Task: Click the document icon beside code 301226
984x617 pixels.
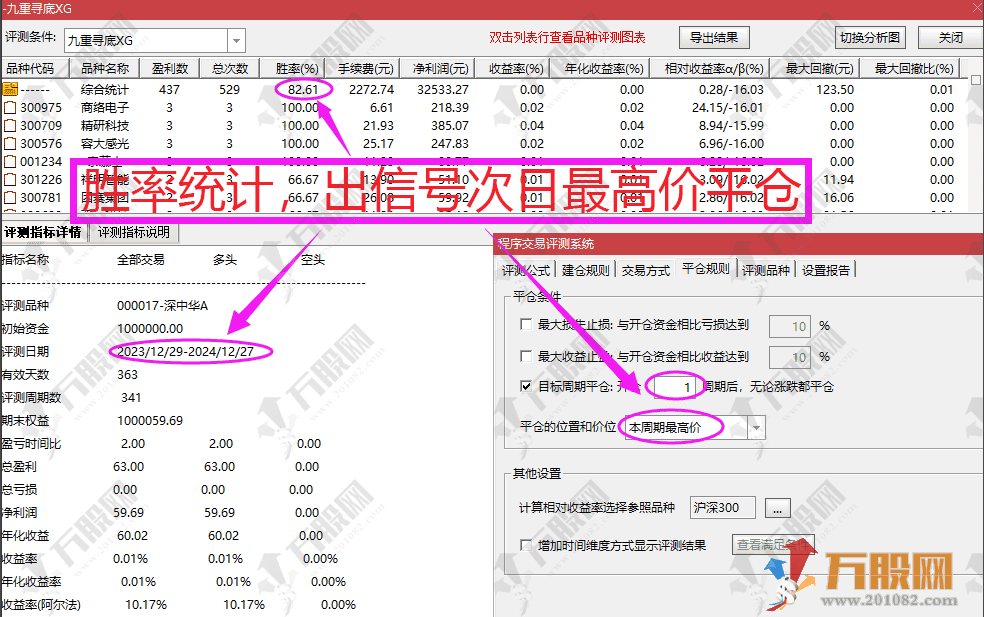Action: [10, 179]
